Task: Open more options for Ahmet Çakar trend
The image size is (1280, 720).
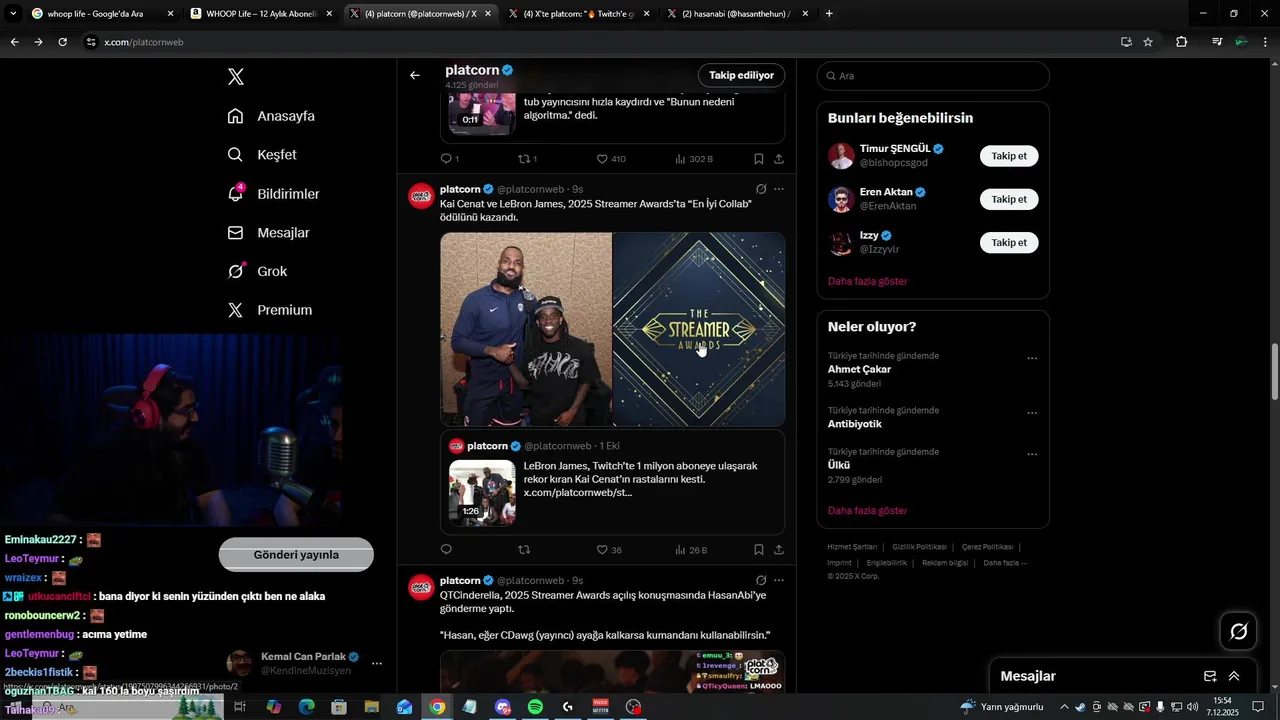Action: pos(1032,359)
